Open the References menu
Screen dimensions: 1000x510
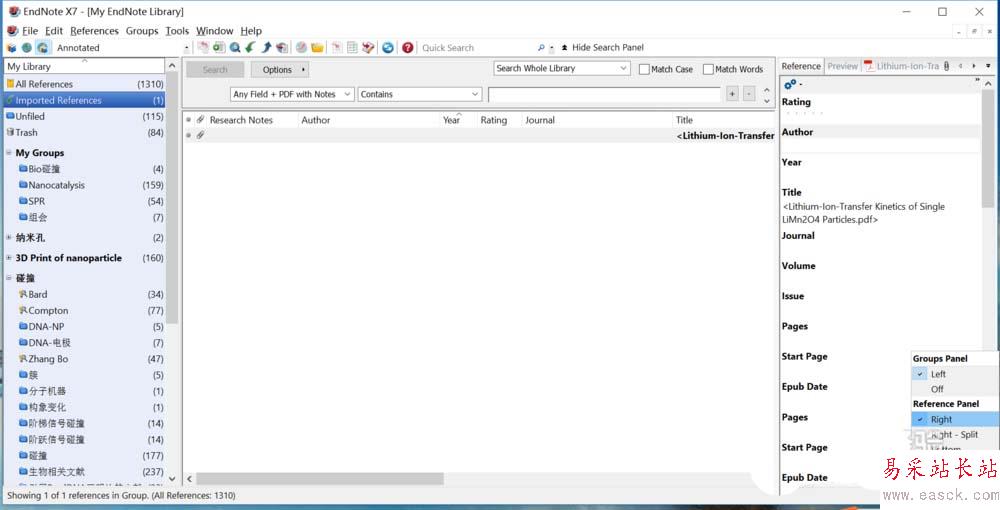pyautogui.click(x=94, y=31)
